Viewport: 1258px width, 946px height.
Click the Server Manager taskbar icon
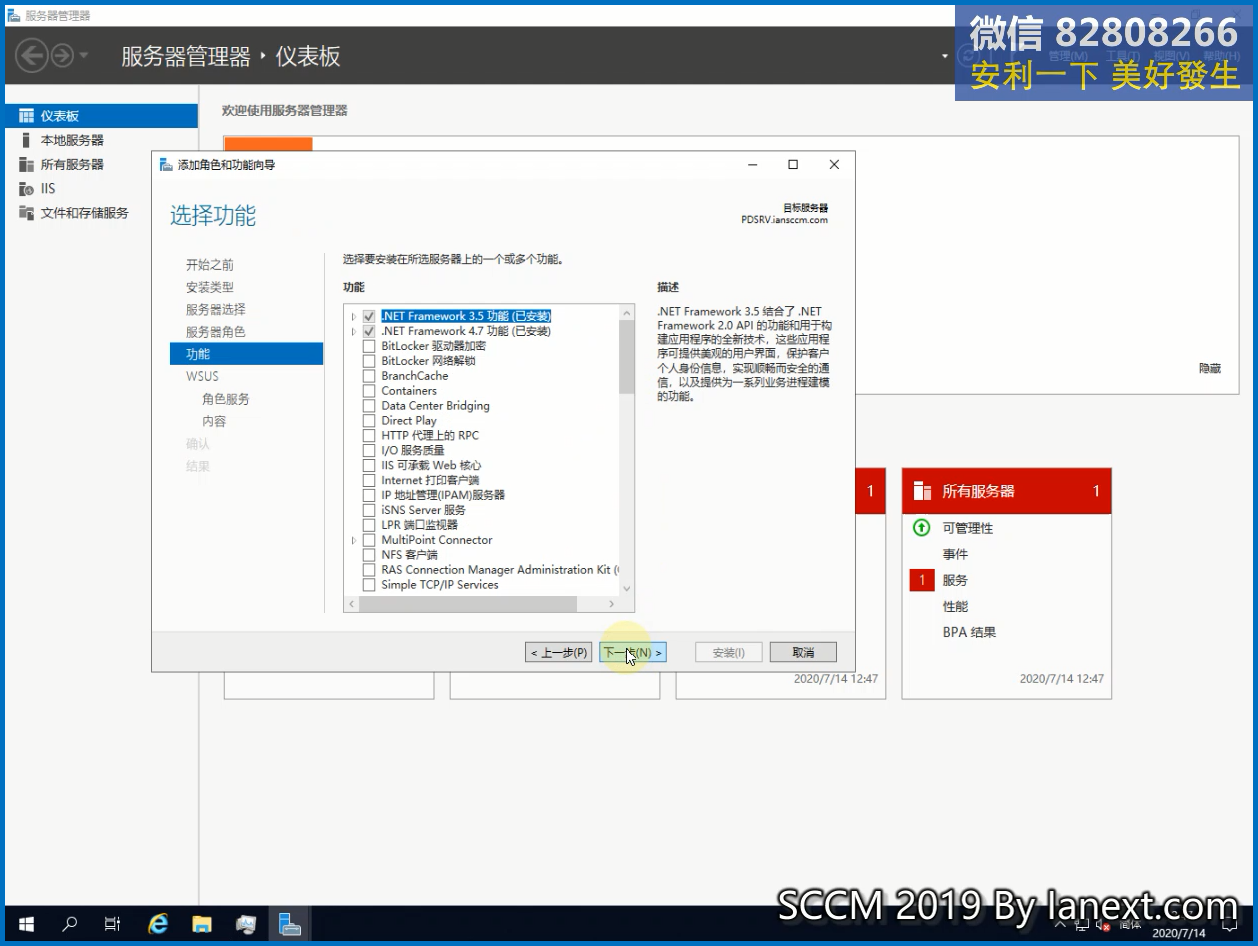[x=290, y=924]
